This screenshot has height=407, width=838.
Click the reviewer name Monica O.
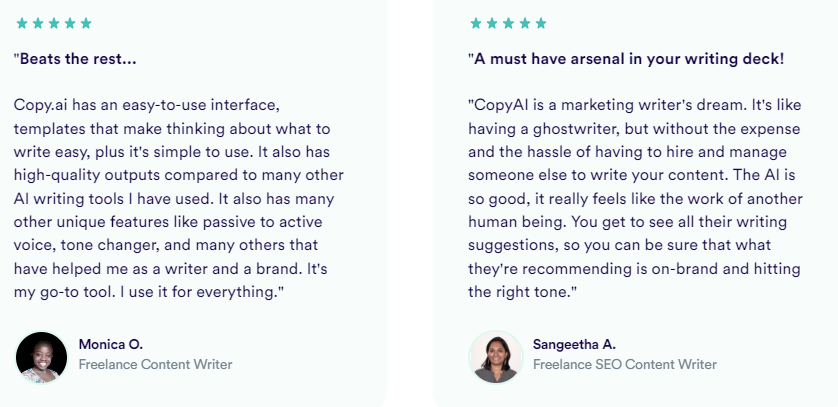(x=111, y=345)
